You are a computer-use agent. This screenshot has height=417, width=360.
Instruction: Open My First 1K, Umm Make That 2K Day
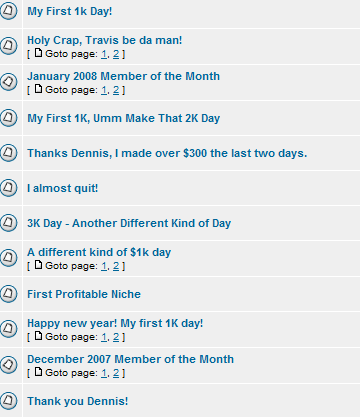tap(123, 118)
